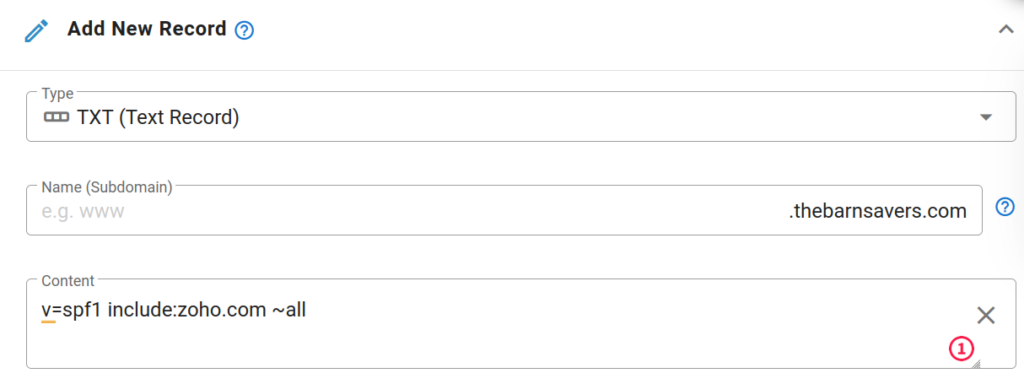Focus the Name (Subdomain) input field
1024x384 pixels.
(504, 211)
